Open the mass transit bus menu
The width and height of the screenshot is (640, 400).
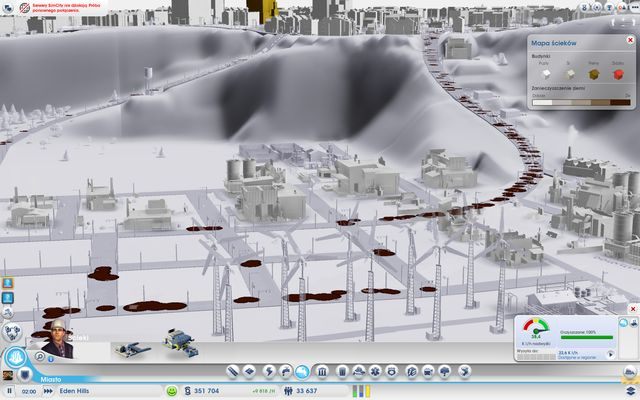428,371
